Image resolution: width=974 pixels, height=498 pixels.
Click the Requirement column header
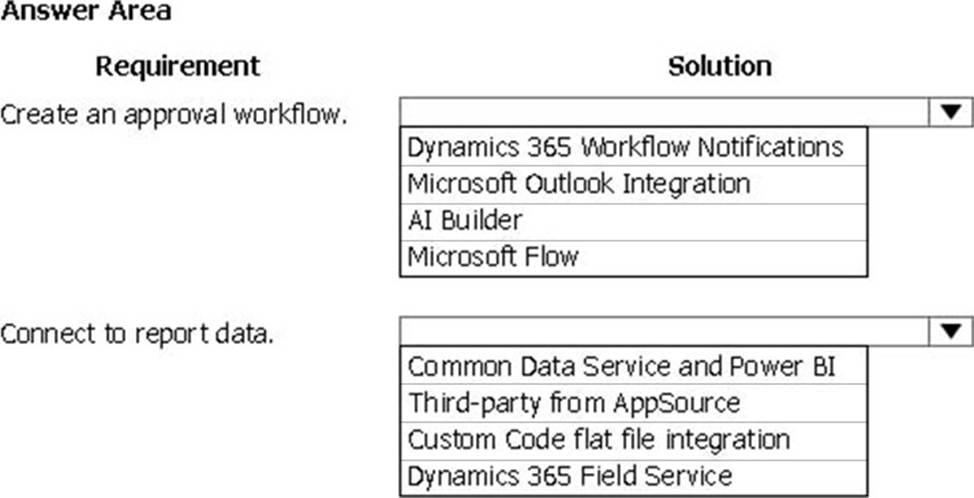[x=178, y=66]
